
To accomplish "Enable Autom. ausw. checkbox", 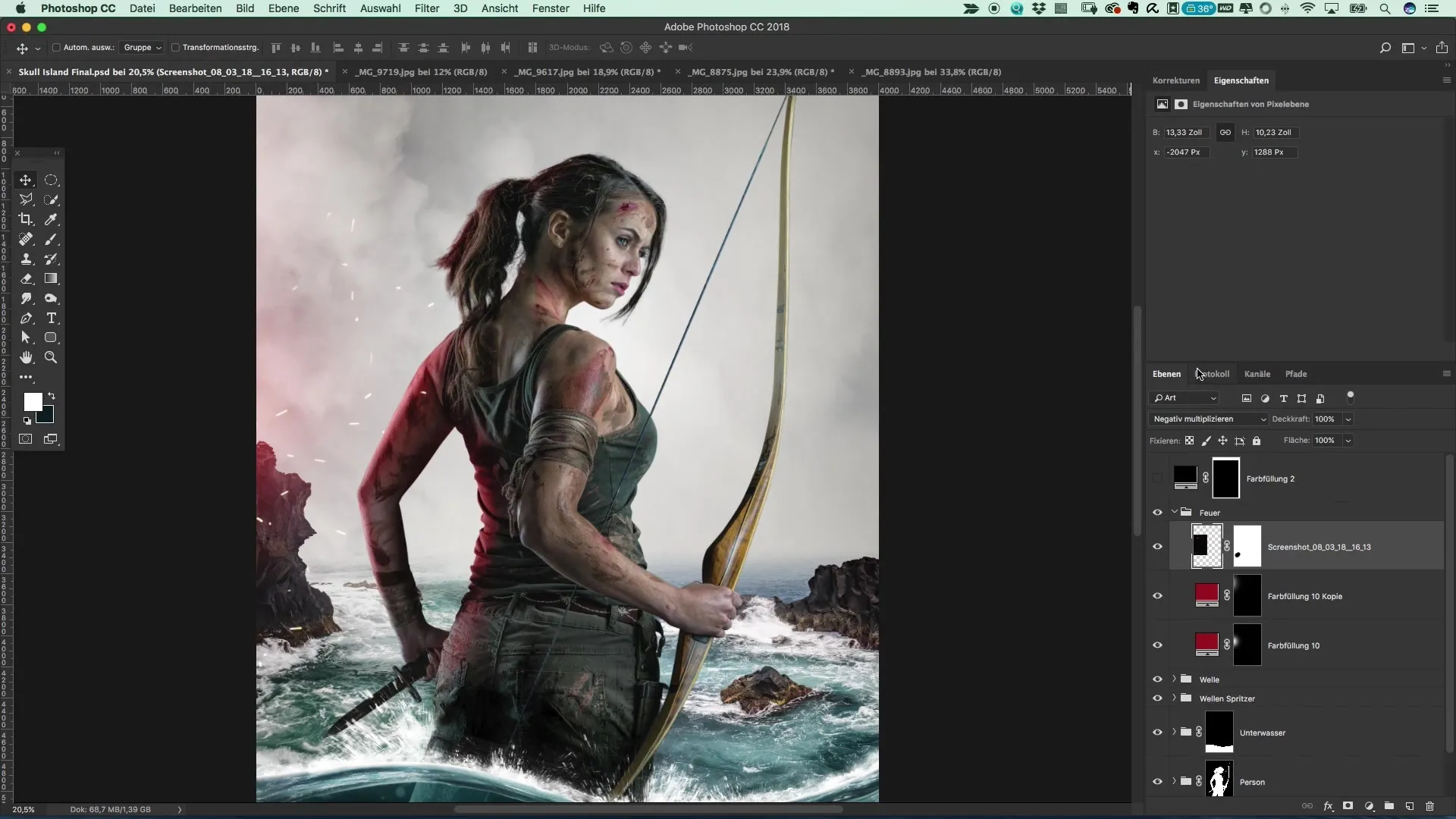I will (x=56, y=47).
